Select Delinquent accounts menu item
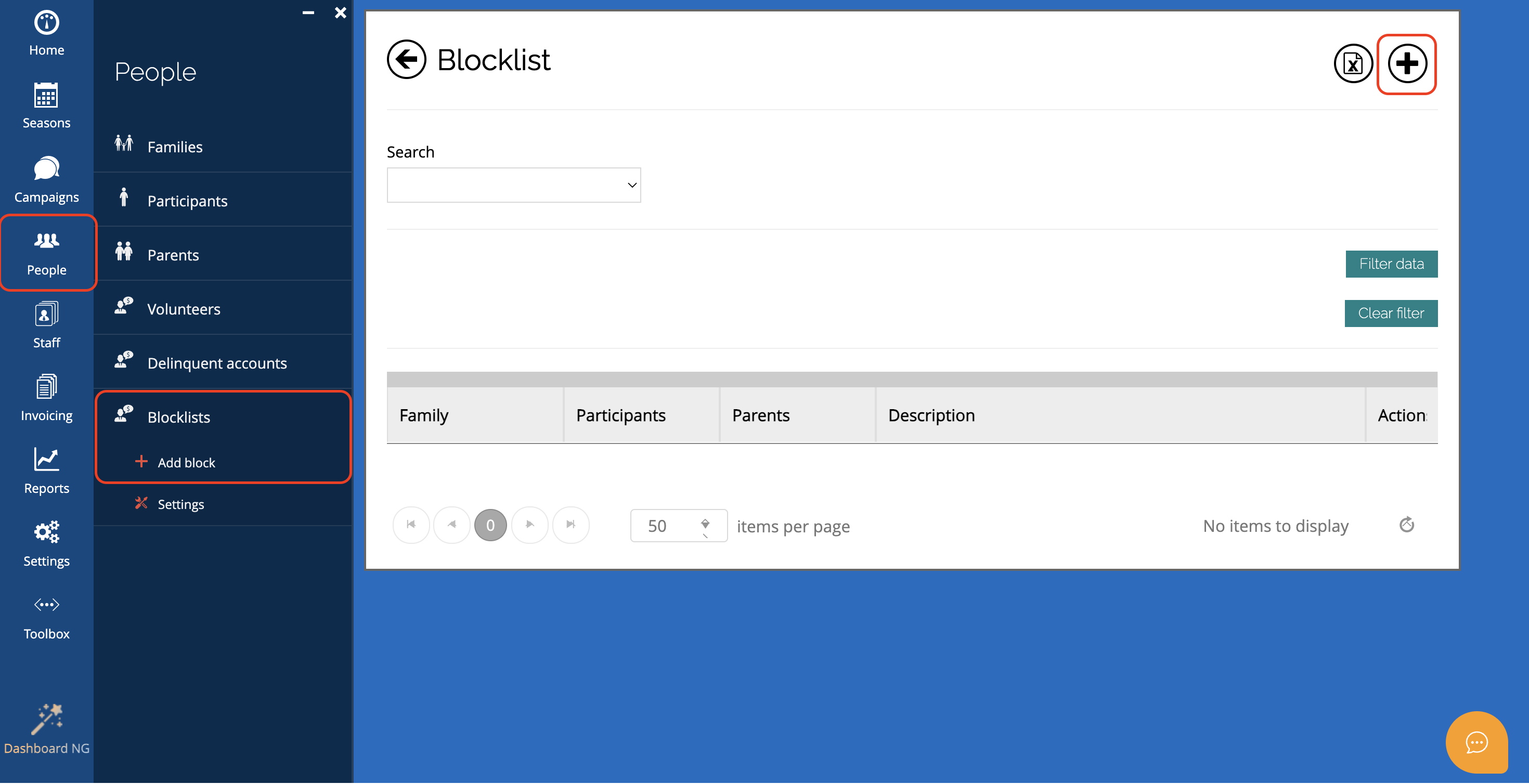This screenshot has height=784, width=1529. pyautogui.click(x=217, y=363)
